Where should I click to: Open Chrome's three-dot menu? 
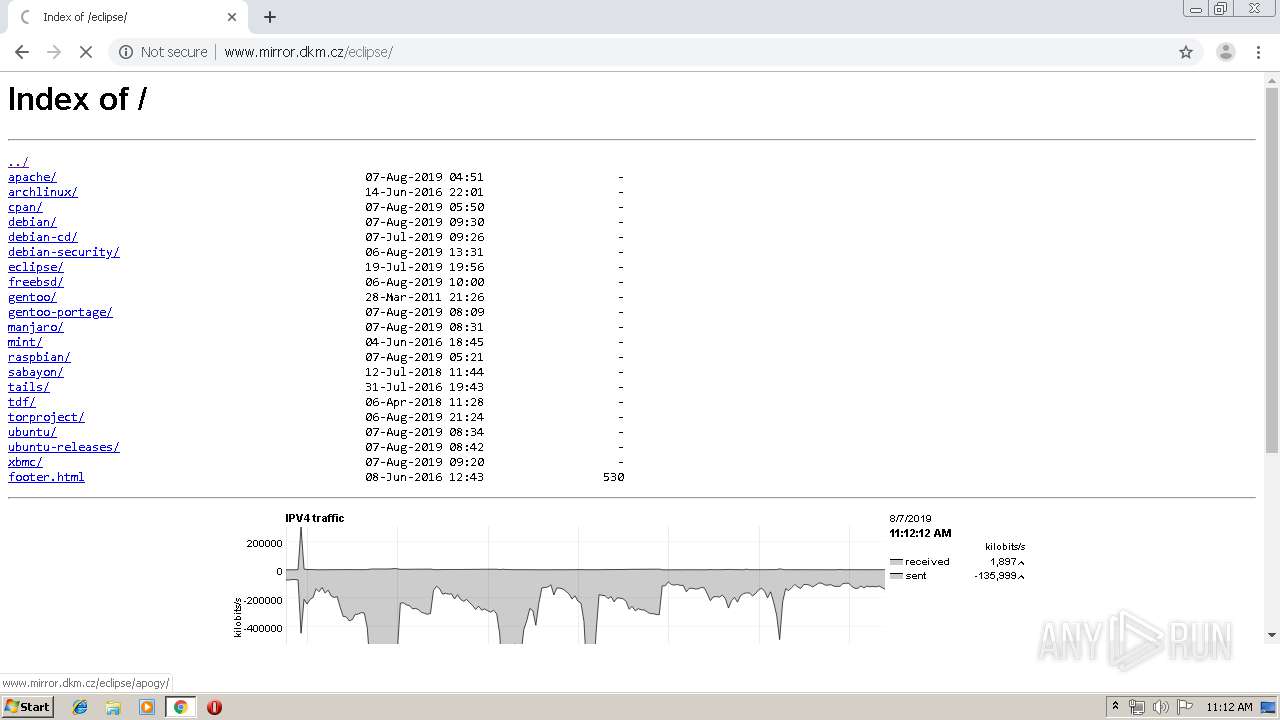tap(1258, 52)
